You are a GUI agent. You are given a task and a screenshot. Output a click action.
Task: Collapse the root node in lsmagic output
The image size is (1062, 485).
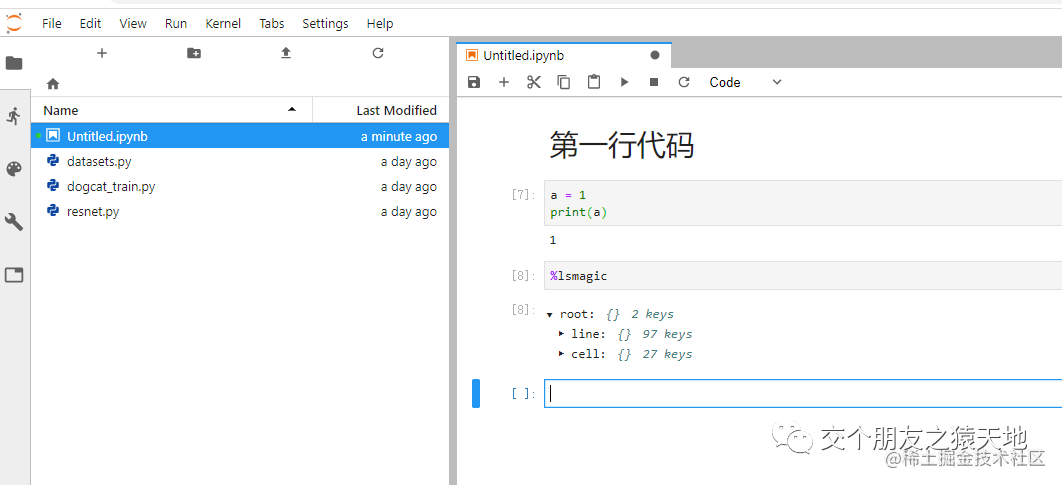549,314
